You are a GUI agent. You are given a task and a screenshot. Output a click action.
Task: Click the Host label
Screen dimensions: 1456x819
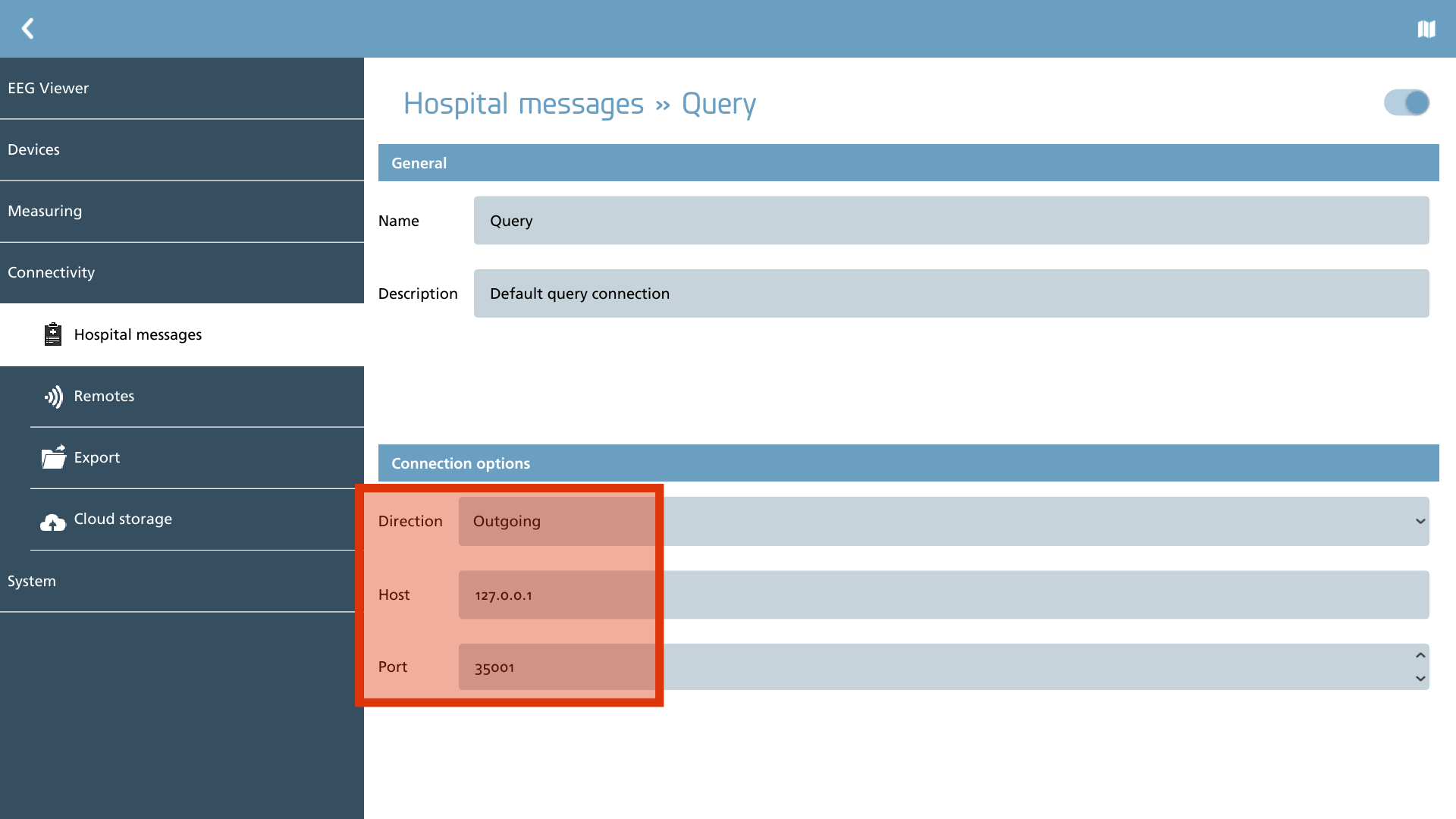pyautogui.click(x=394, y=595)
